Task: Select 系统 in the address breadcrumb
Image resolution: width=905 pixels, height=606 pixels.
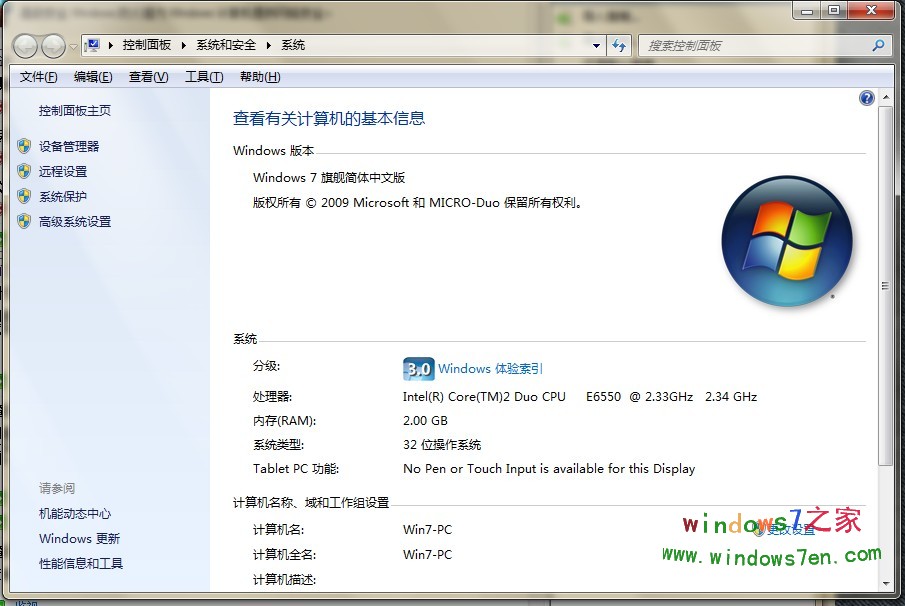Action: [x=293, y=45]
